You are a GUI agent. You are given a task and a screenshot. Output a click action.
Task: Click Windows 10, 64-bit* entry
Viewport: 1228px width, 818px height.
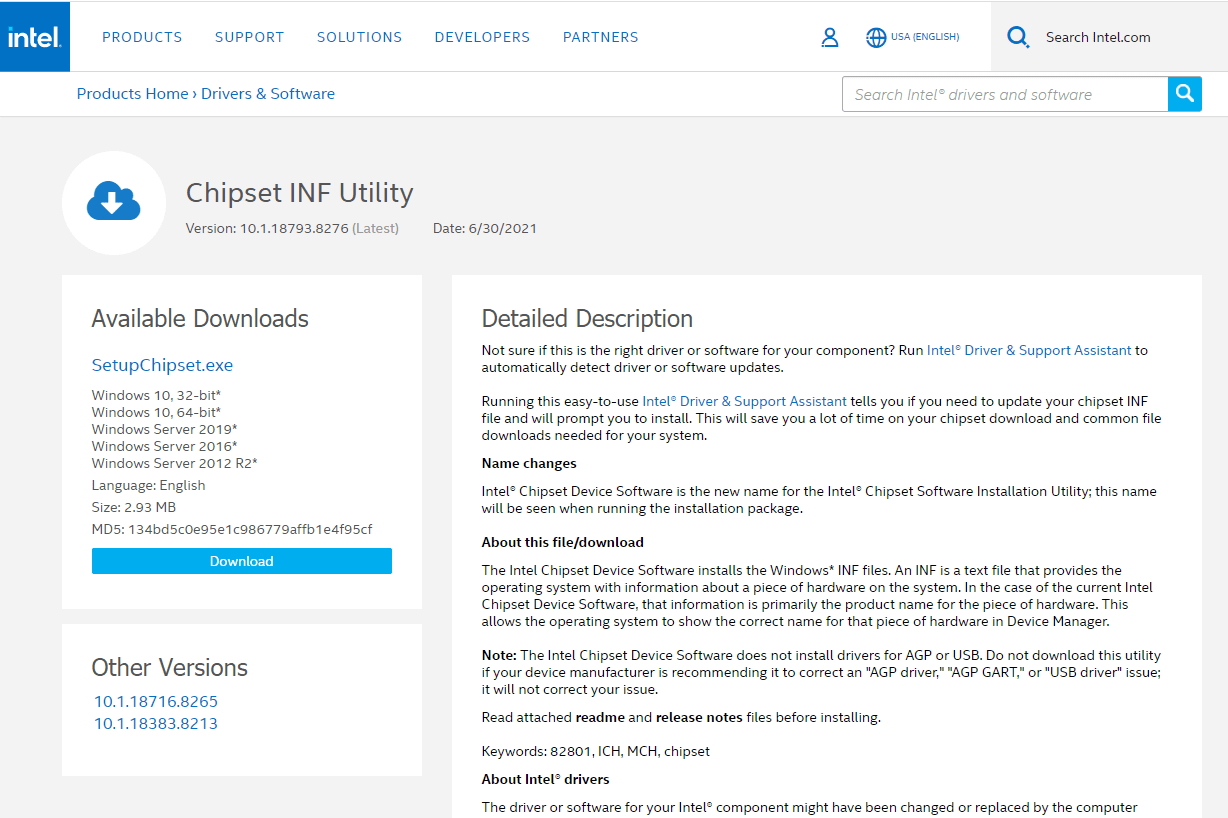(156, 412)
